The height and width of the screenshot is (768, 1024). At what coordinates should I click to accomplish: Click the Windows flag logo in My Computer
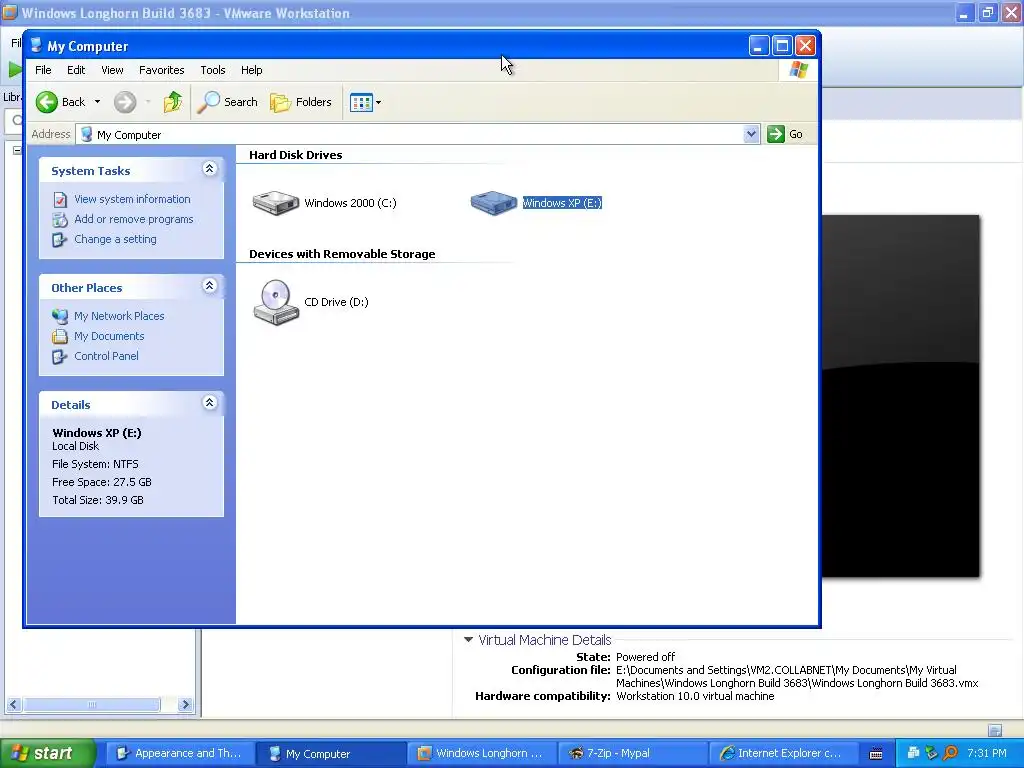[798, 70]
